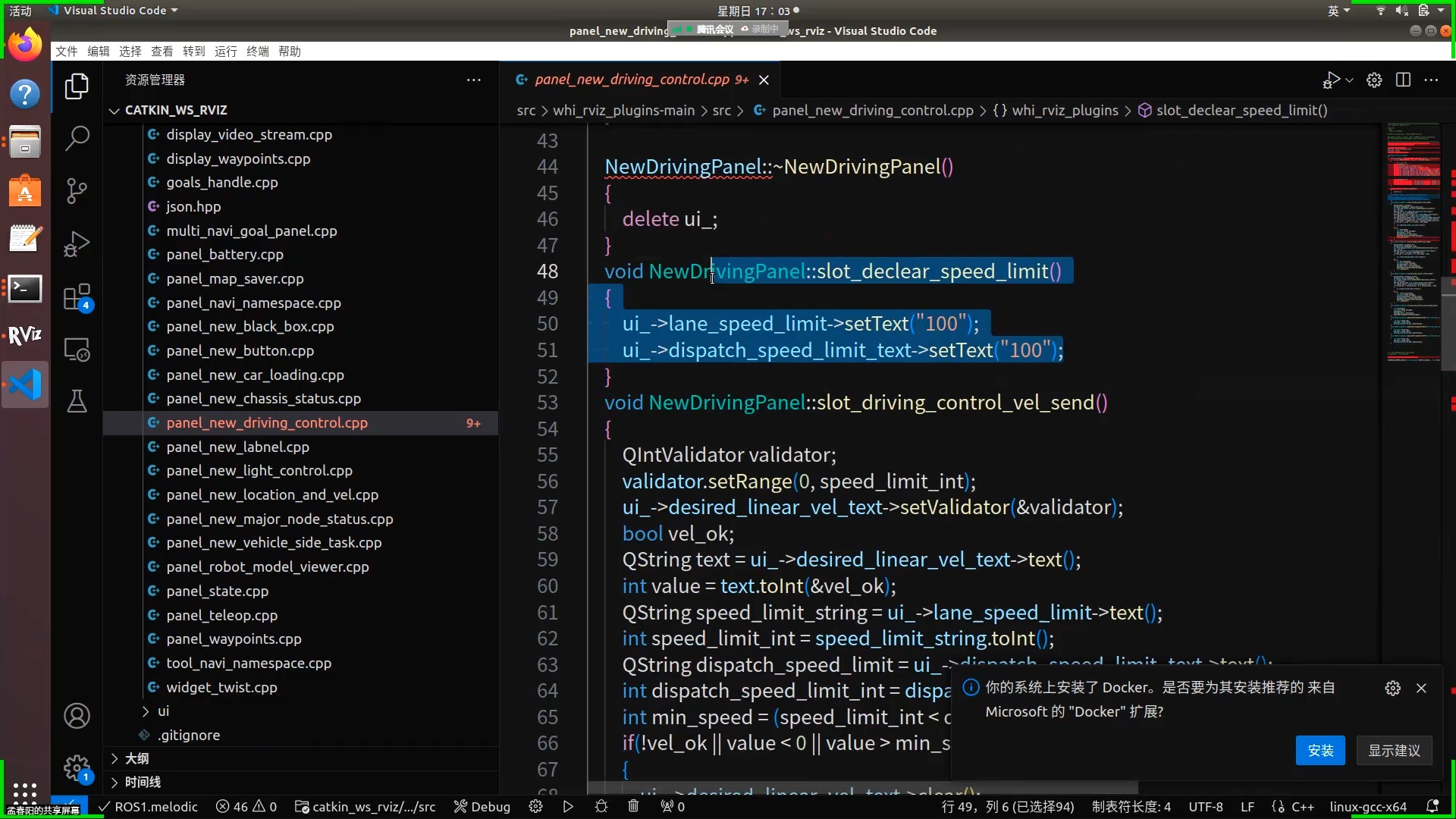Click the code minimap overview
Image resolution: width=1456 pixels, height=819 pixels.
tap(1414, 243)
